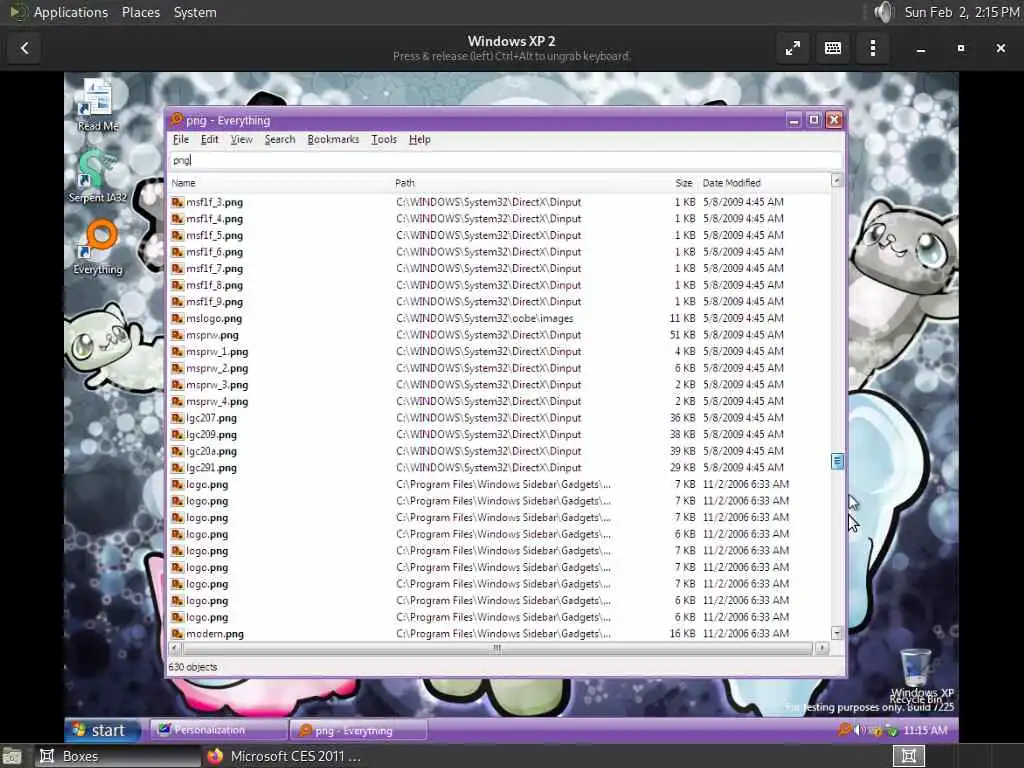
Task: Click the file icon of lgc207.png
Action: pos(177,418)
